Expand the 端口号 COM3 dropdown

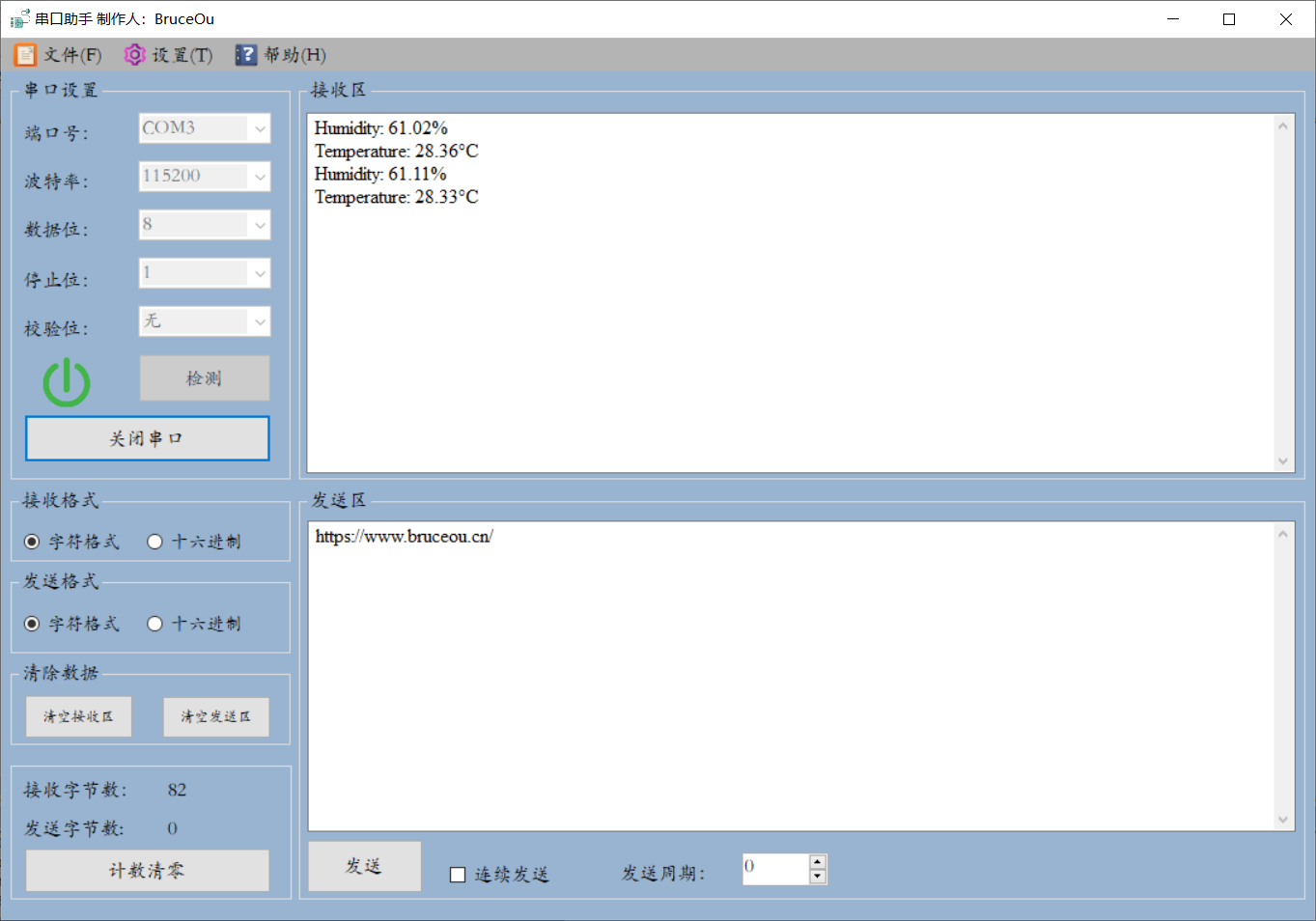pyautogui.click(x=260, y=128)
